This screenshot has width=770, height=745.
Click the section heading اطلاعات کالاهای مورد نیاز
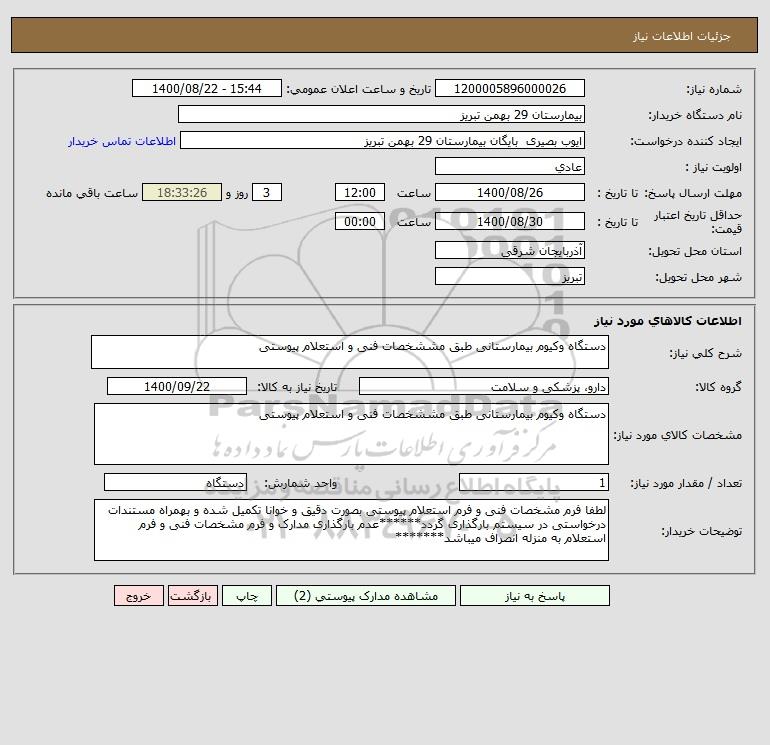coord(668,321)
